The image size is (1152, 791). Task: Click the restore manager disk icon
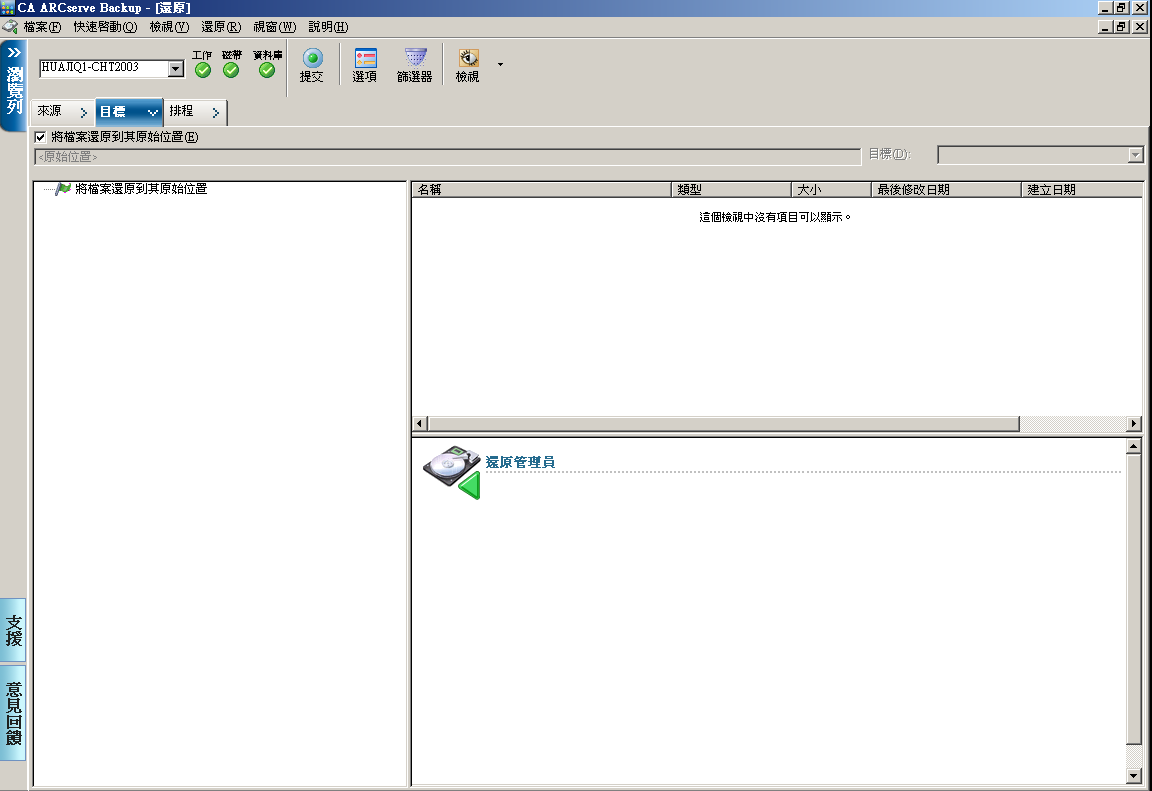[452, 472]
